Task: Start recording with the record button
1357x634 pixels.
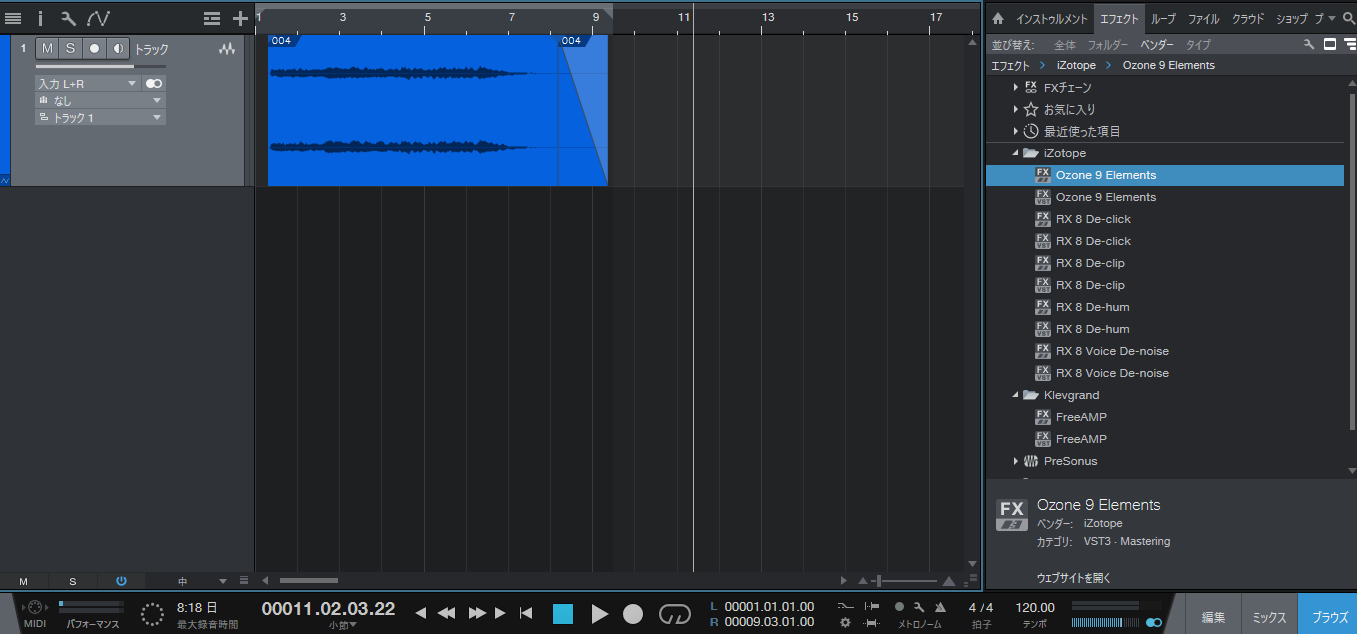Action: (x=633, y=614)
